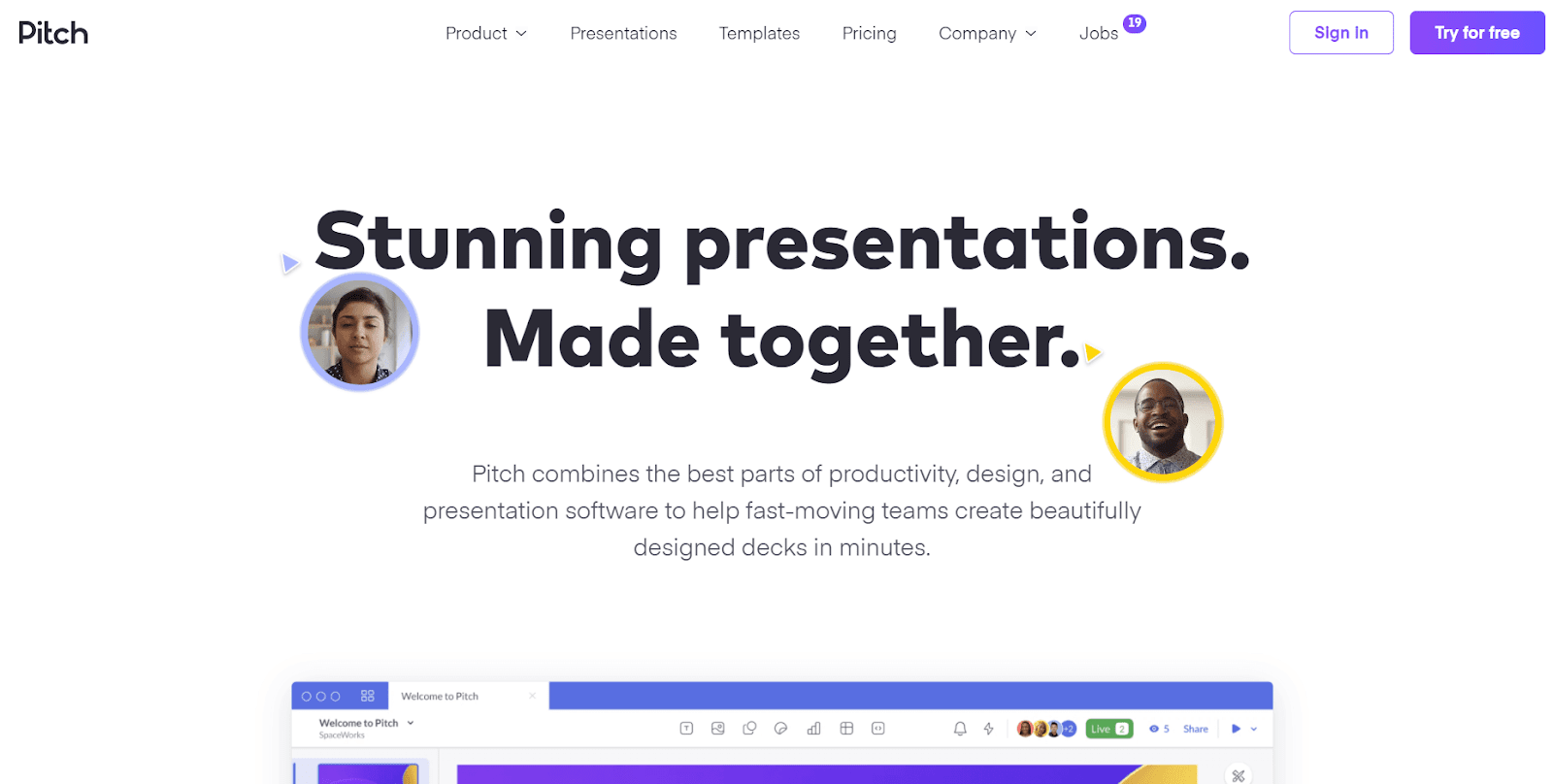Screen dimensions: 1553x784
Task: Open notifications bell icon
Action: pyautogui.click(x=960, y=729)
